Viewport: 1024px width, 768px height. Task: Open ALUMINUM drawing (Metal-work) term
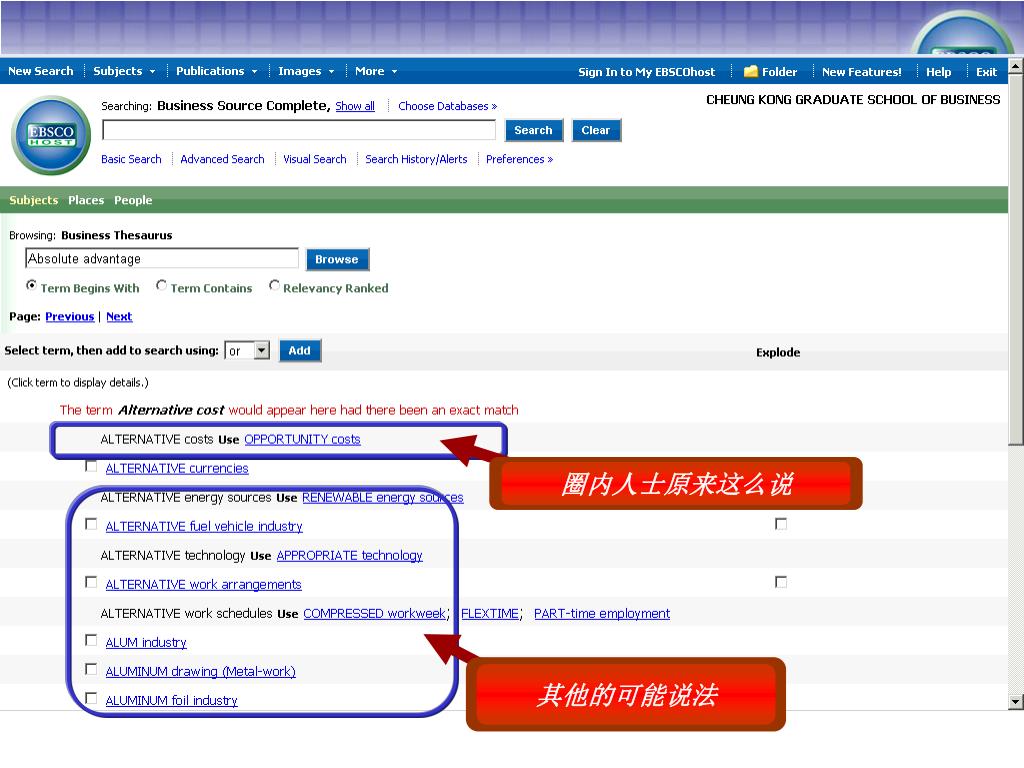point(200,671)
